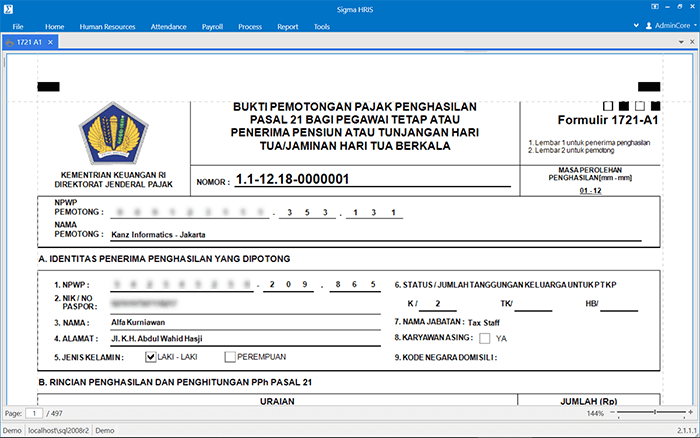
Task: Click the Tax Staff job title
Action: pos(483,322)
